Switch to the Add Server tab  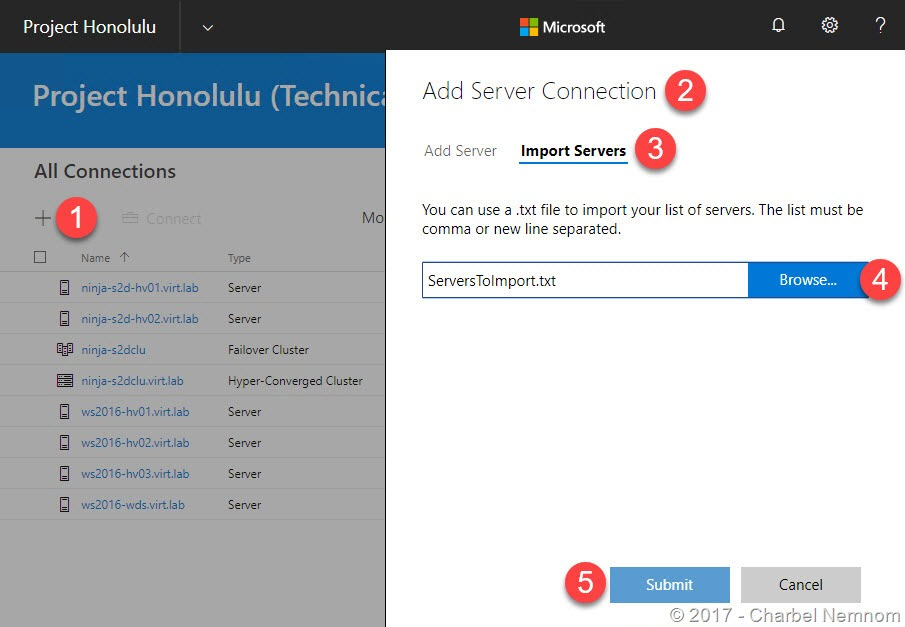pos(460,151)
